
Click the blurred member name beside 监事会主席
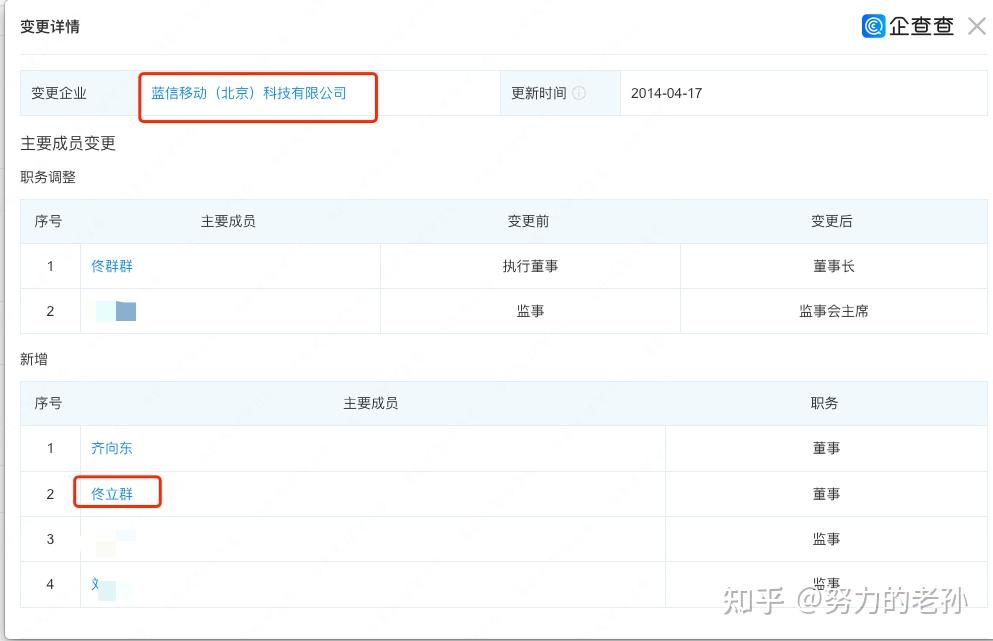tap(118, 311)
